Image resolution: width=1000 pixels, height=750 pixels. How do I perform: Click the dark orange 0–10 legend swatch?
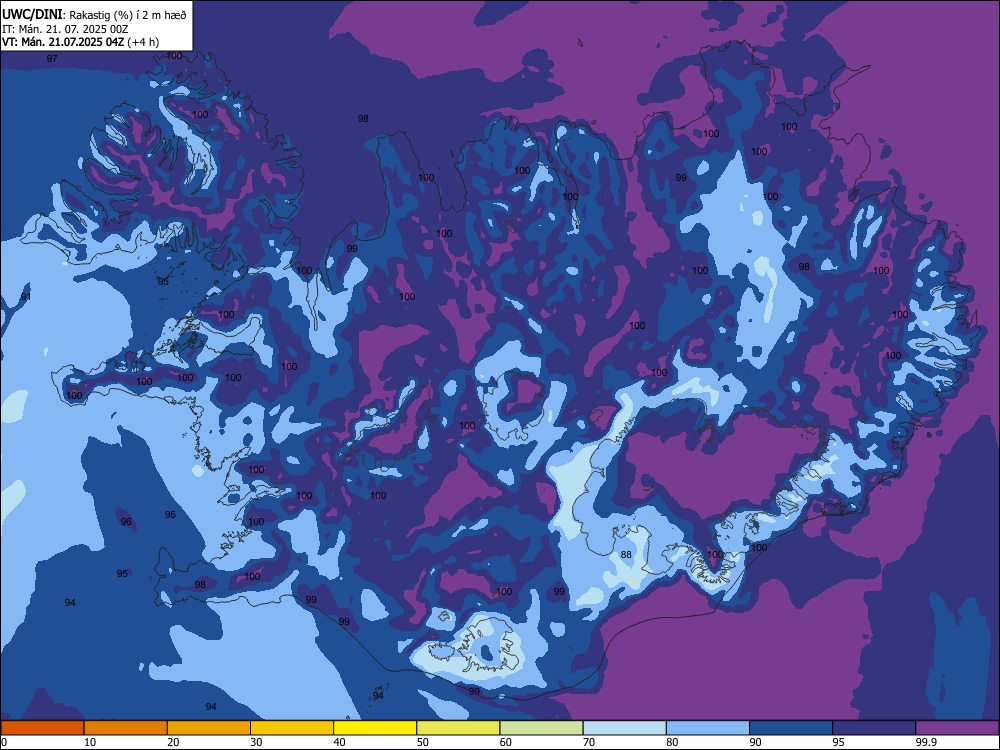point(42,728)
